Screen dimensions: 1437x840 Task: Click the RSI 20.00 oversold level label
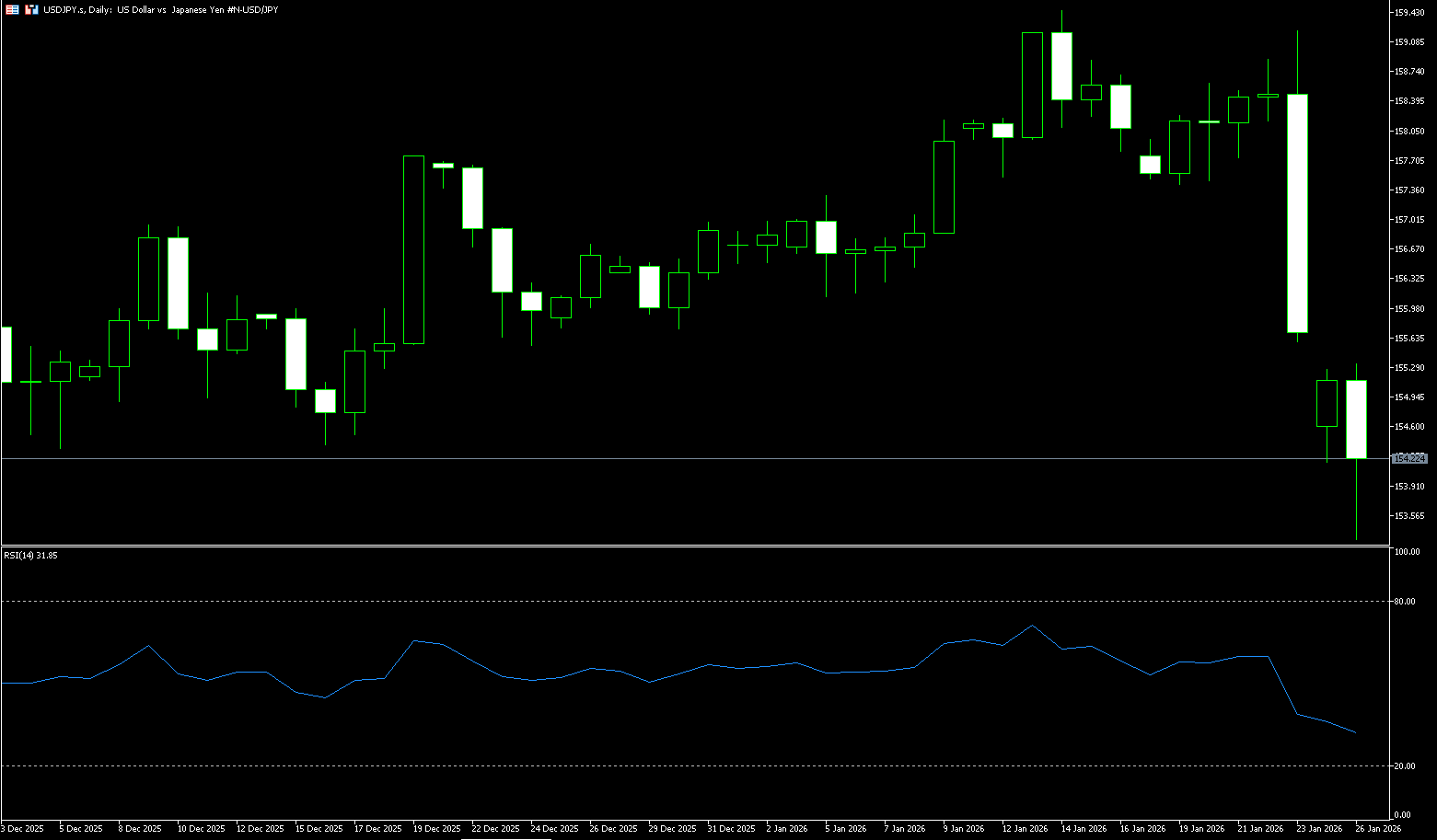[1406, 766]
